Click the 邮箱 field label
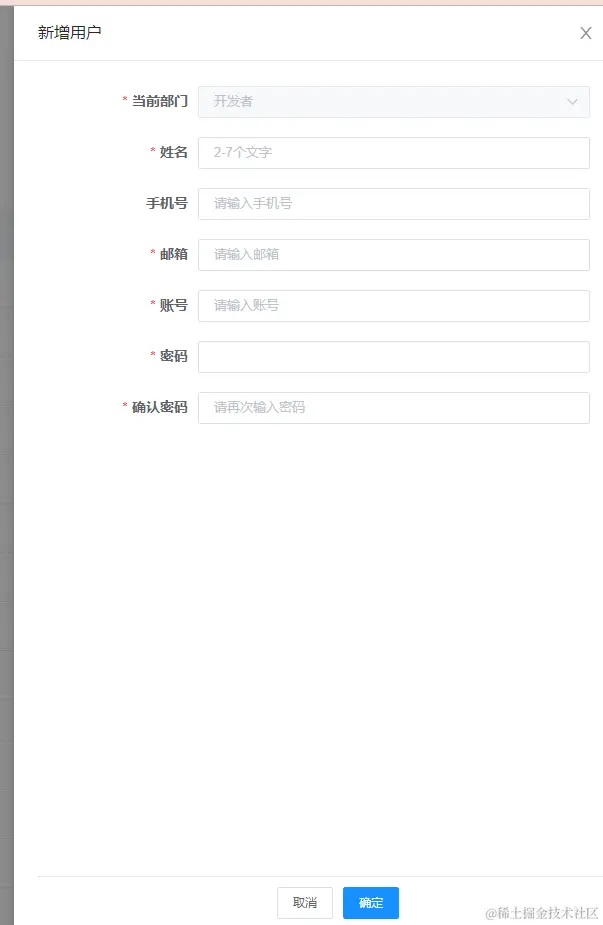603x925 pixels. coord(173,254)
